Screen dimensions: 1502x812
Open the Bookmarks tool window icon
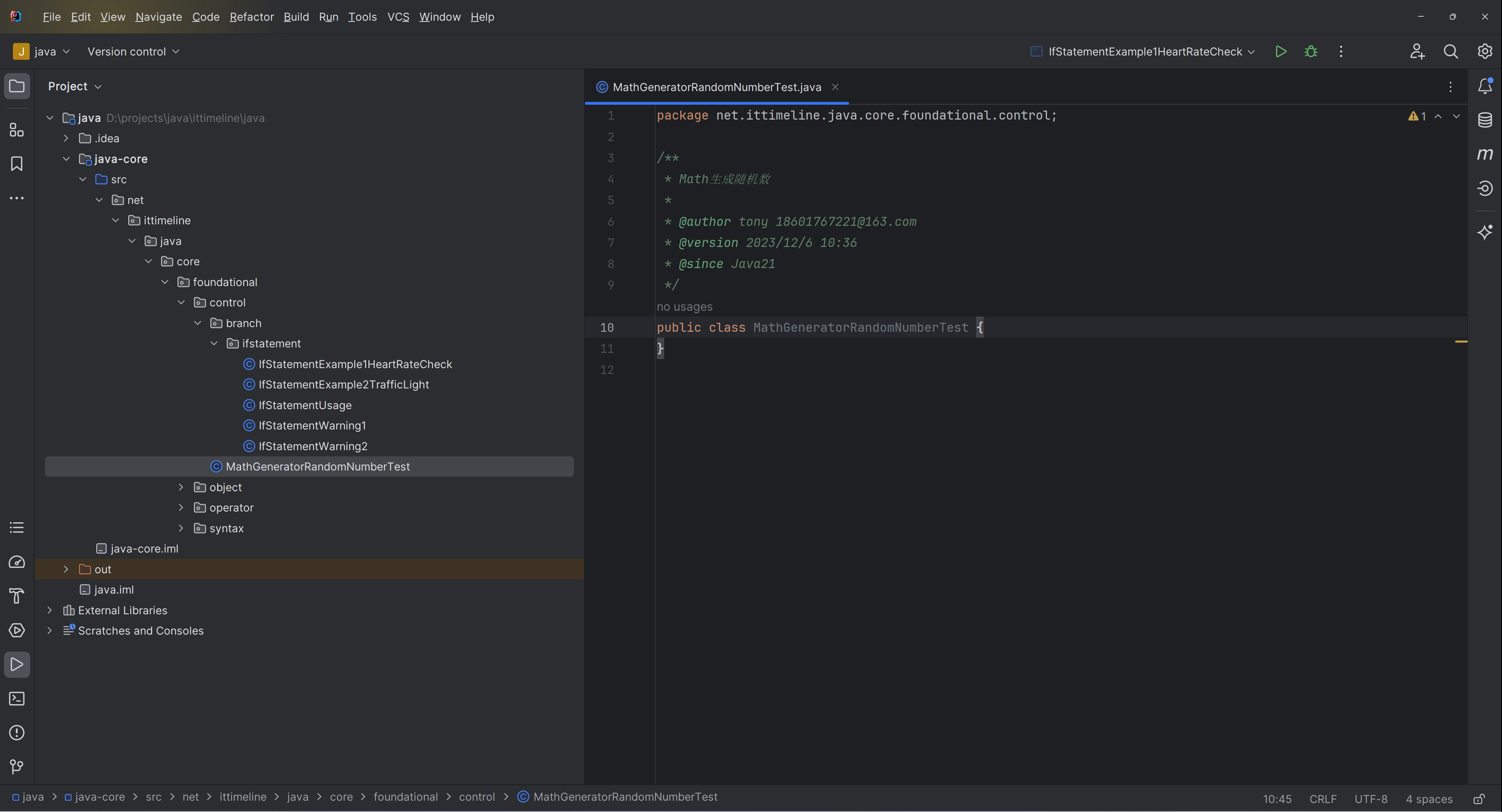tap(17, 164)
